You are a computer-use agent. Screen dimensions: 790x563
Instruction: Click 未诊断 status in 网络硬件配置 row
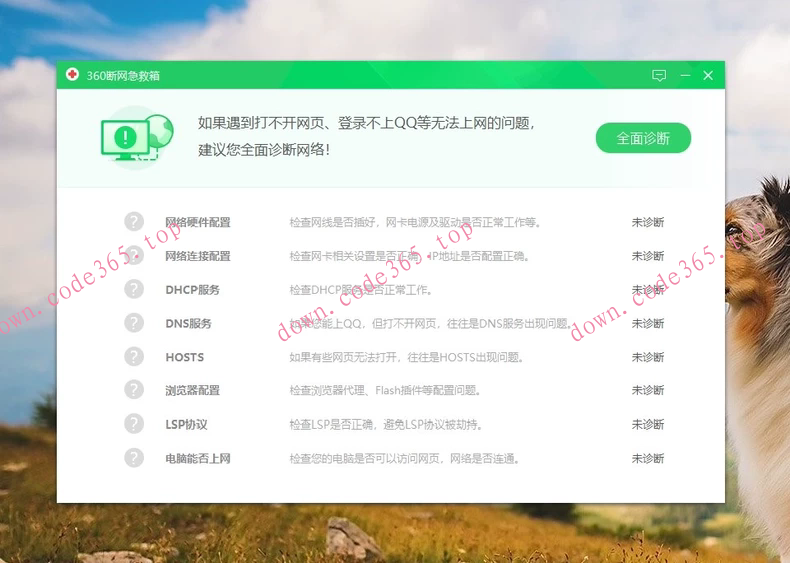coord(648,222)
